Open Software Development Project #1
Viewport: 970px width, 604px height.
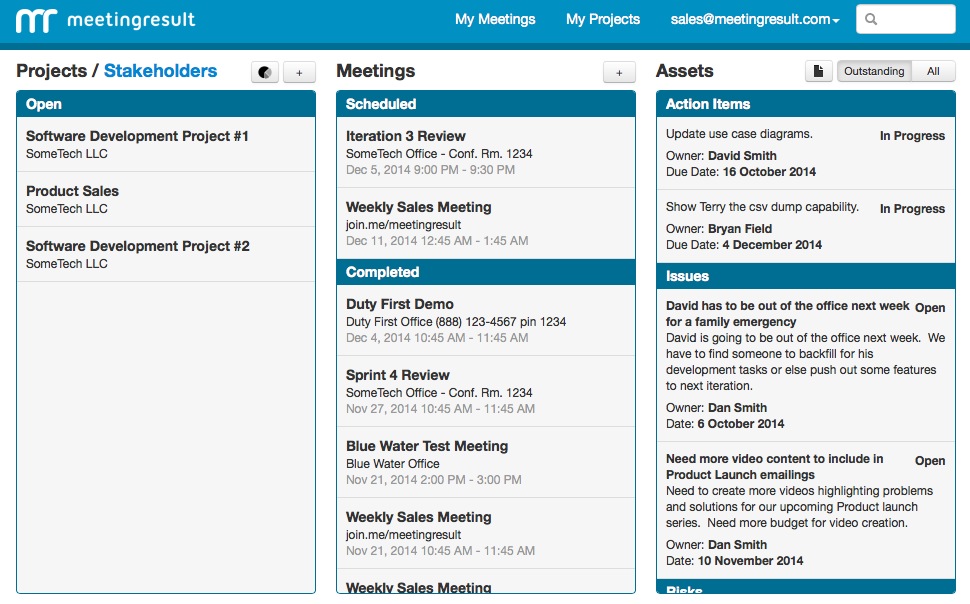[x=166, y=144]
